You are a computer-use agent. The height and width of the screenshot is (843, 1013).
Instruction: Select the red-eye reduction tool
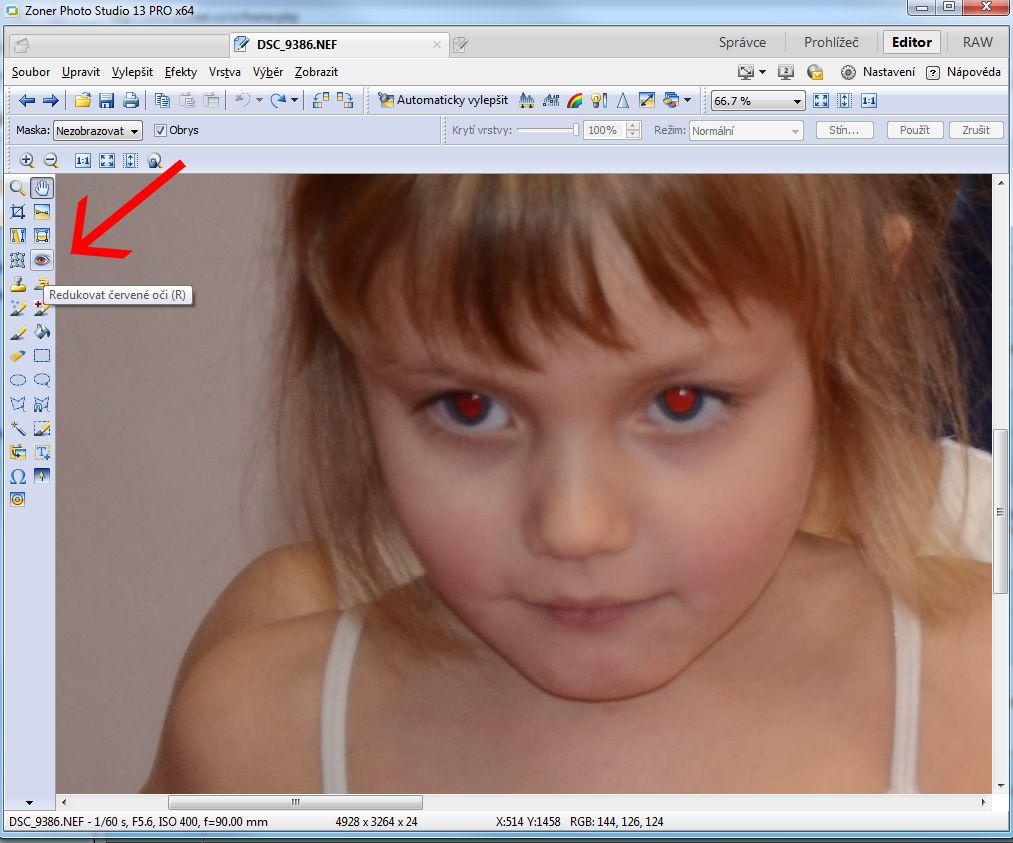coord(42,260)
